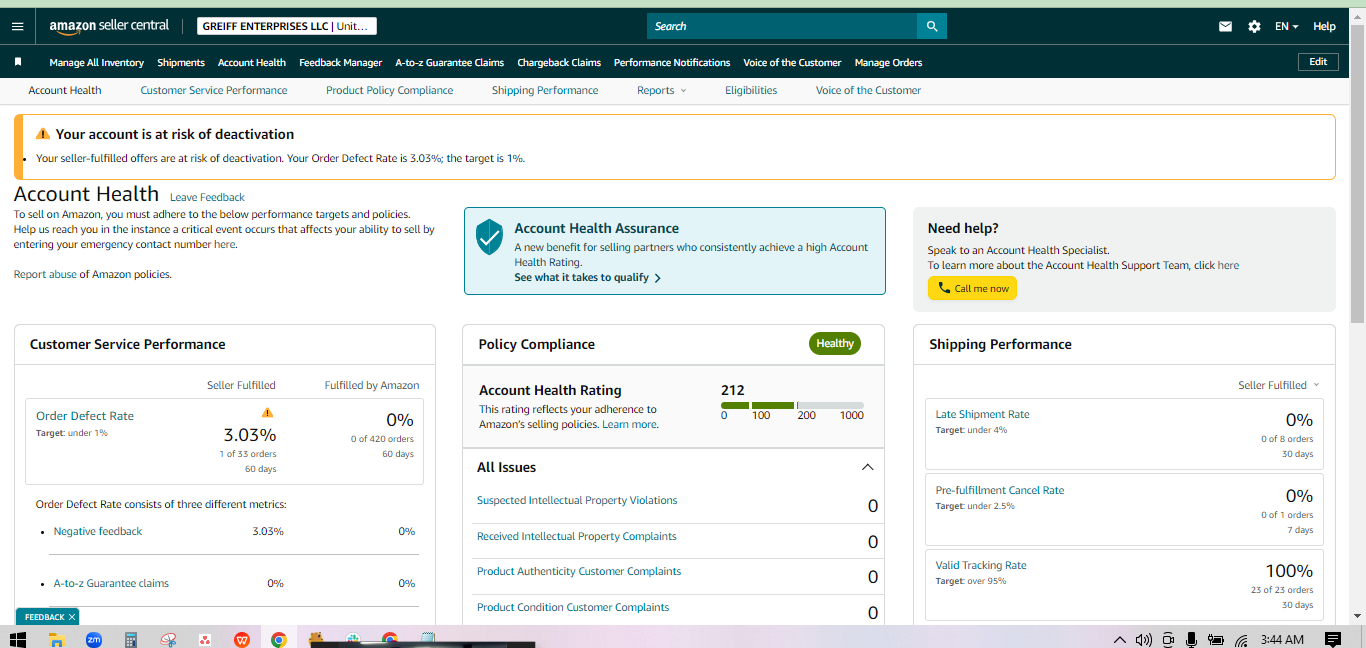Image resolution: width=1366 pixels, height=648 pixels.
Task: Open the Windows notification center
Action: pos(1332,639)
